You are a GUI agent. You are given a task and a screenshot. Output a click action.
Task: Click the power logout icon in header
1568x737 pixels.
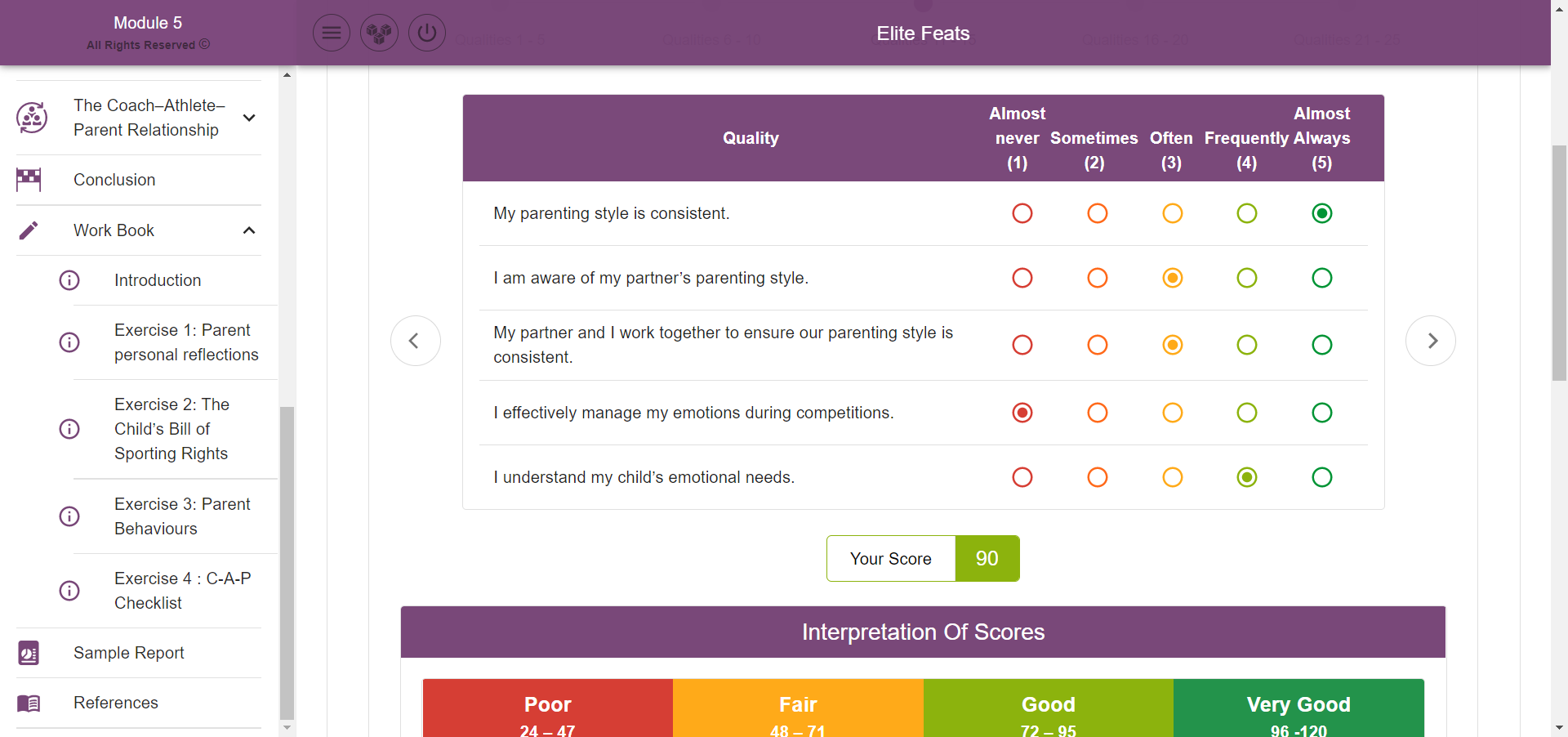[x=427, y=33]
